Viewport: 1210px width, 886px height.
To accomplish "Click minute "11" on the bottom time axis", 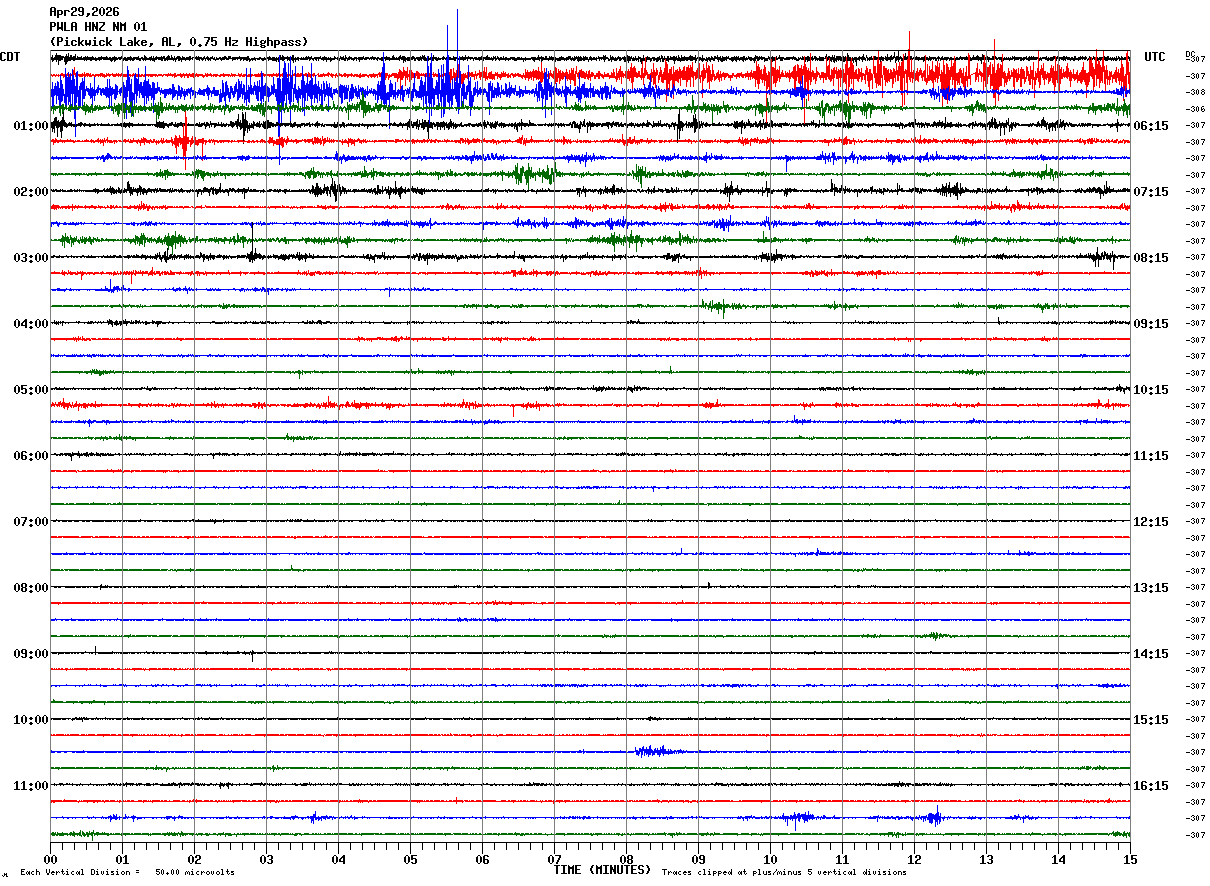I will click(842, 859).
